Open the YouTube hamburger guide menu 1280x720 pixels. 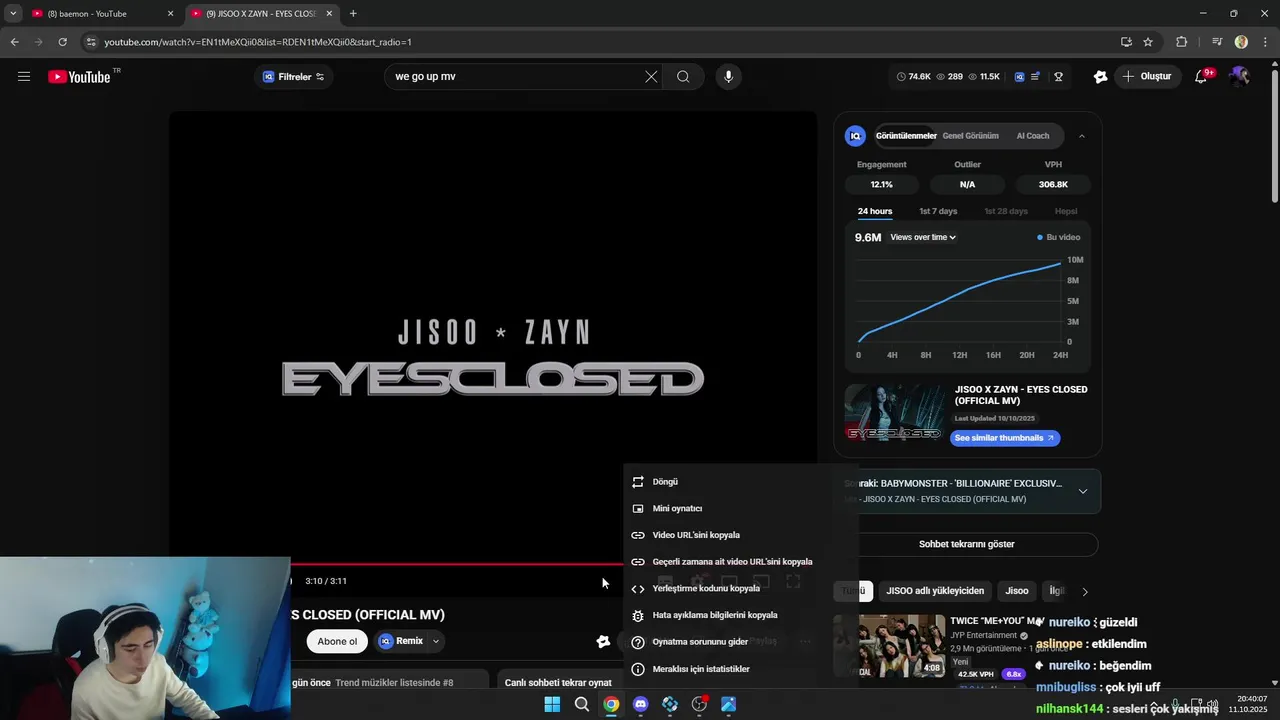pos(24,76)
